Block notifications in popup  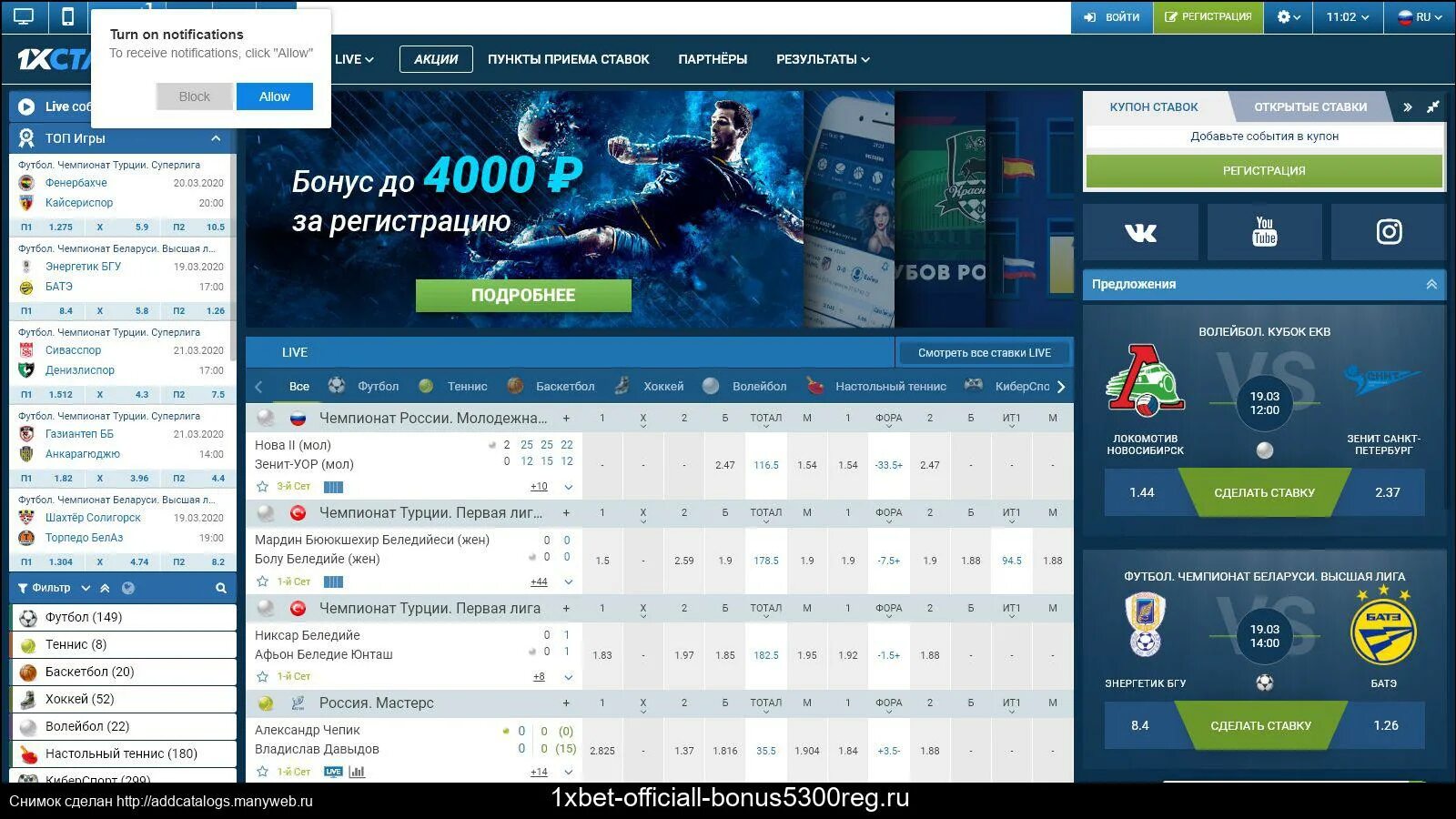click(x=194, y=96)
